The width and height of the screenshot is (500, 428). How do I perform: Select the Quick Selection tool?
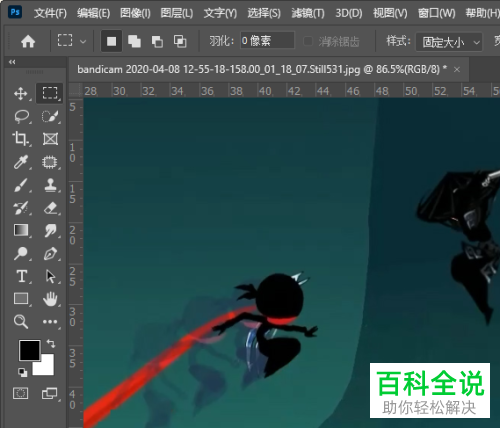click(50, 116)
